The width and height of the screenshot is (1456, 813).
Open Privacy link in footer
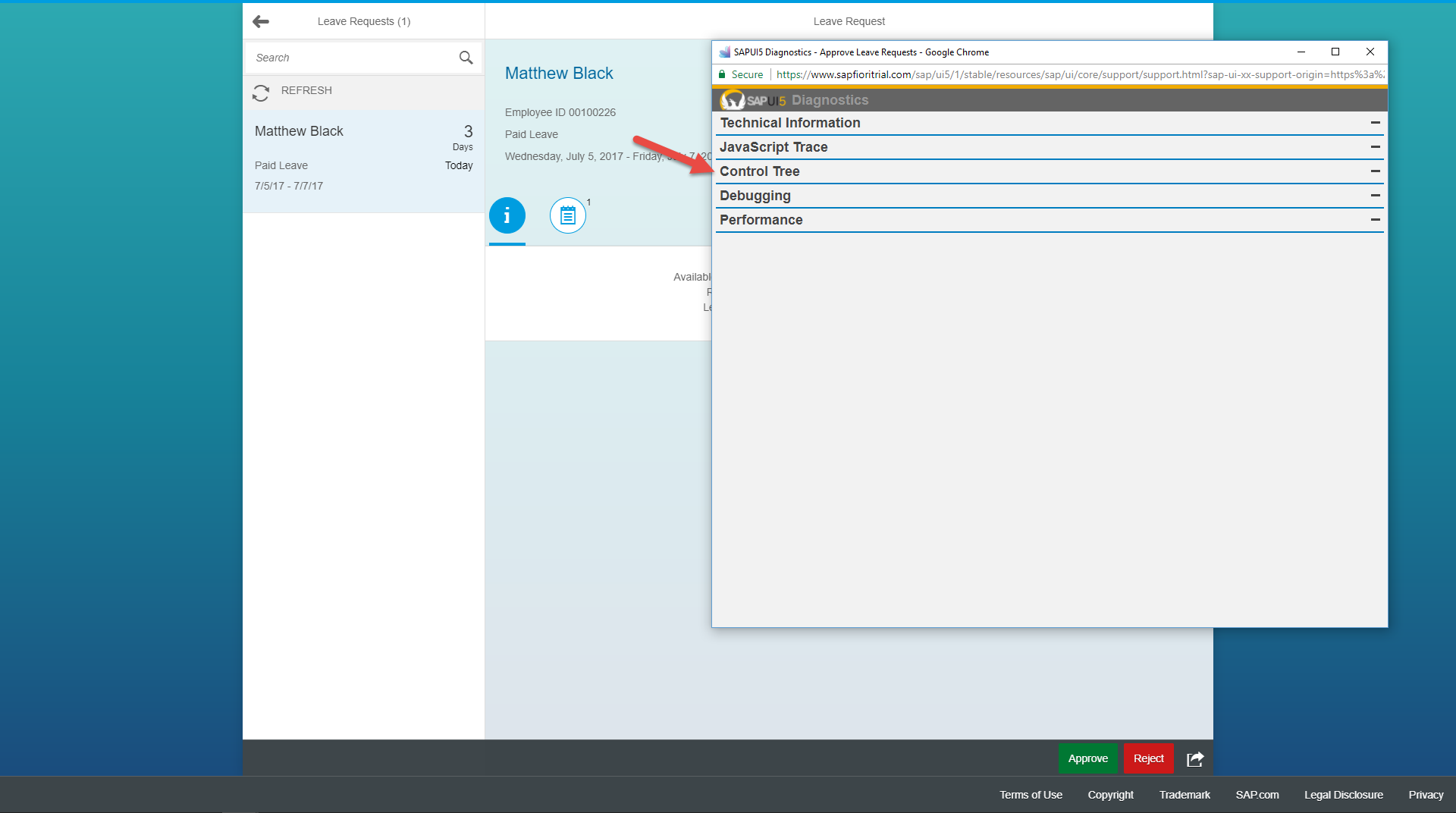point(1426,795)
